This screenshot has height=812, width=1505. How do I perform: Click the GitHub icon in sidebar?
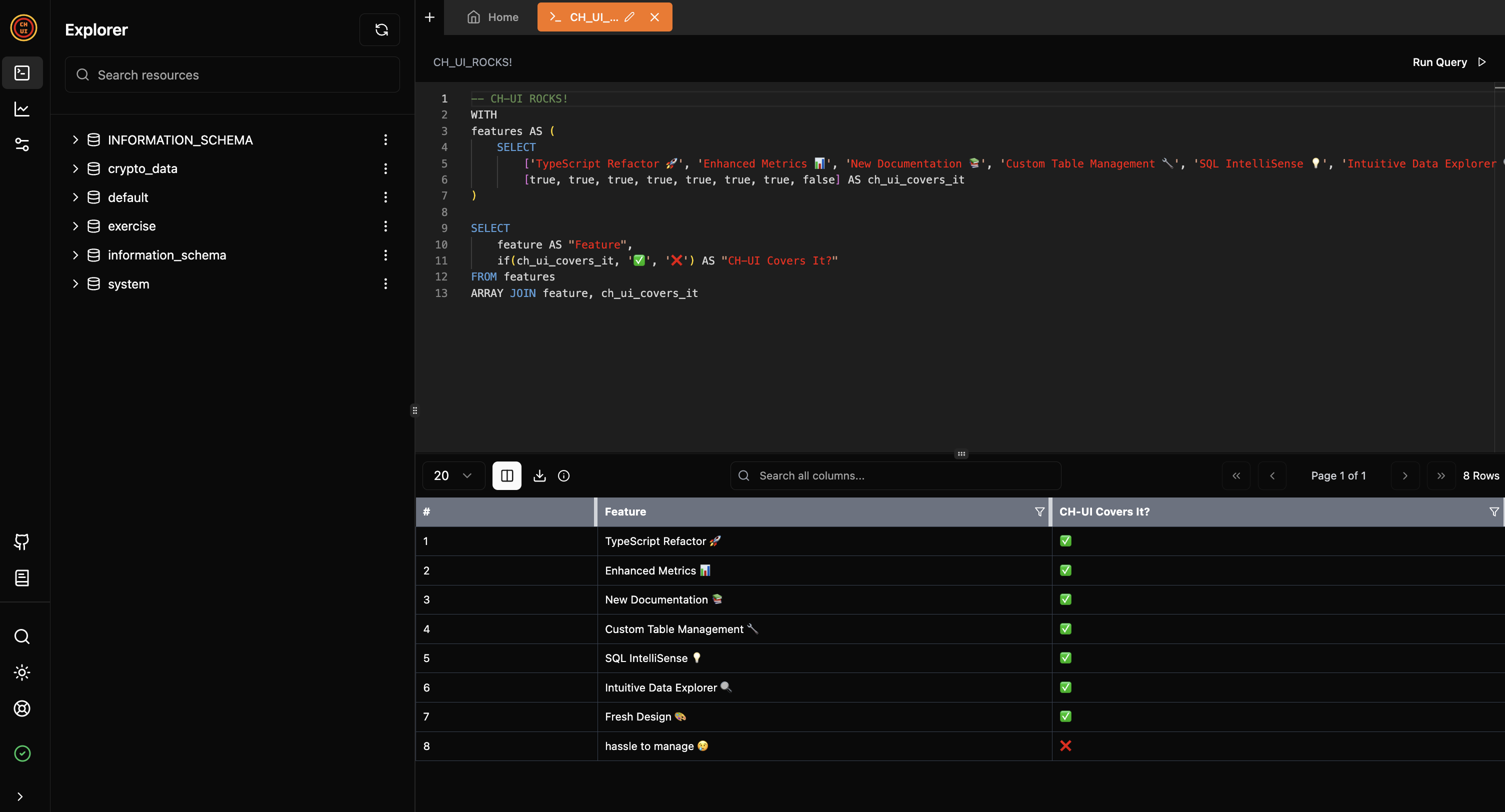(21, 541)
